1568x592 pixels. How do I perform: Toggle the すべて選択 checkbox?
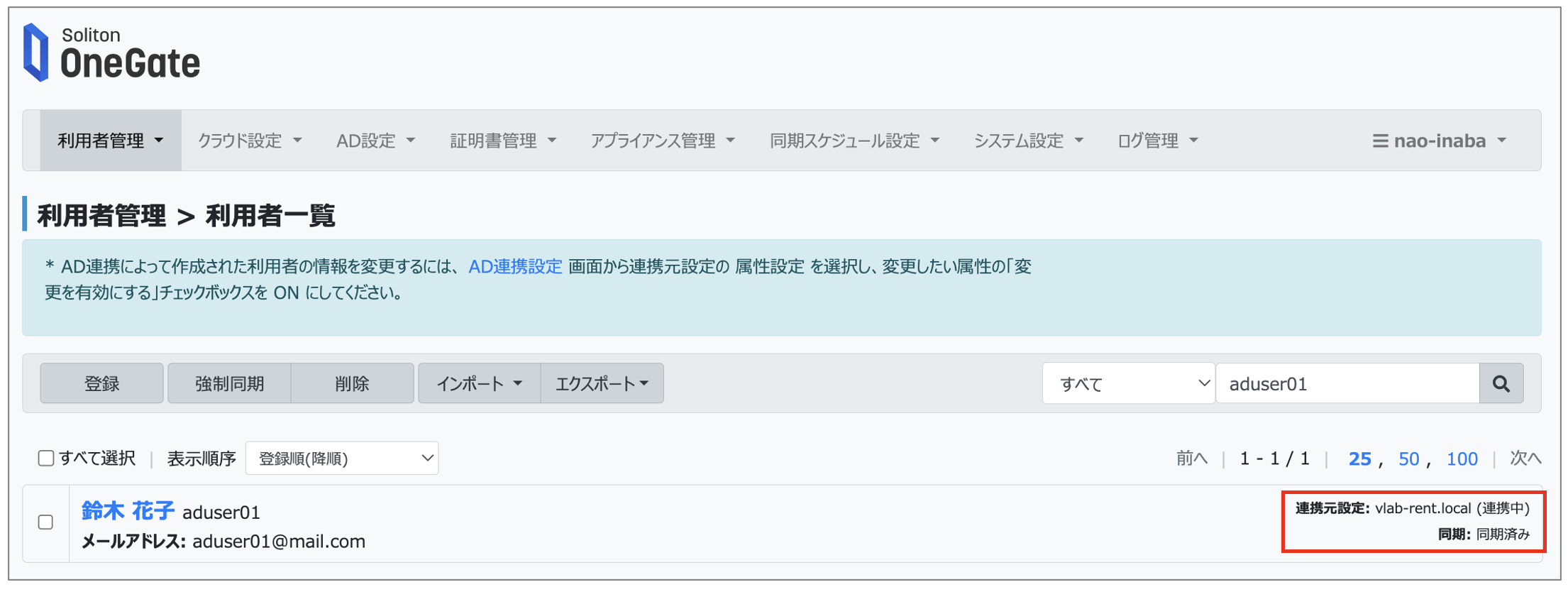(46, 458)
